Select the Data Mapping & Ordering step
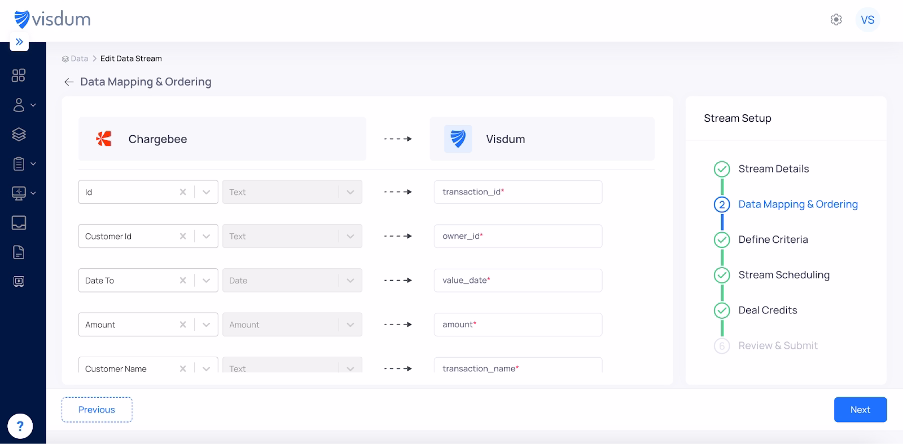This screenshot has width=904, height=444. pyautogui.click(x=798, y=204)
